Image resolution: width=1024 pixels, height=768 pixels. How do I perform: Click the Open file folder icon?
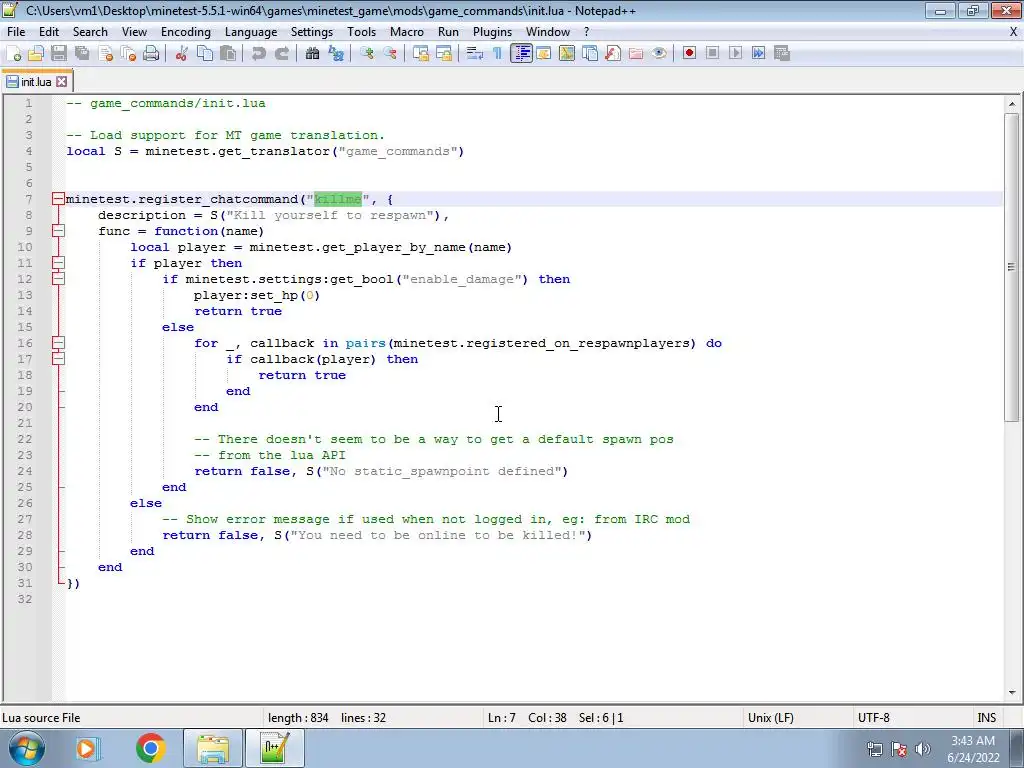pos(36,54)
